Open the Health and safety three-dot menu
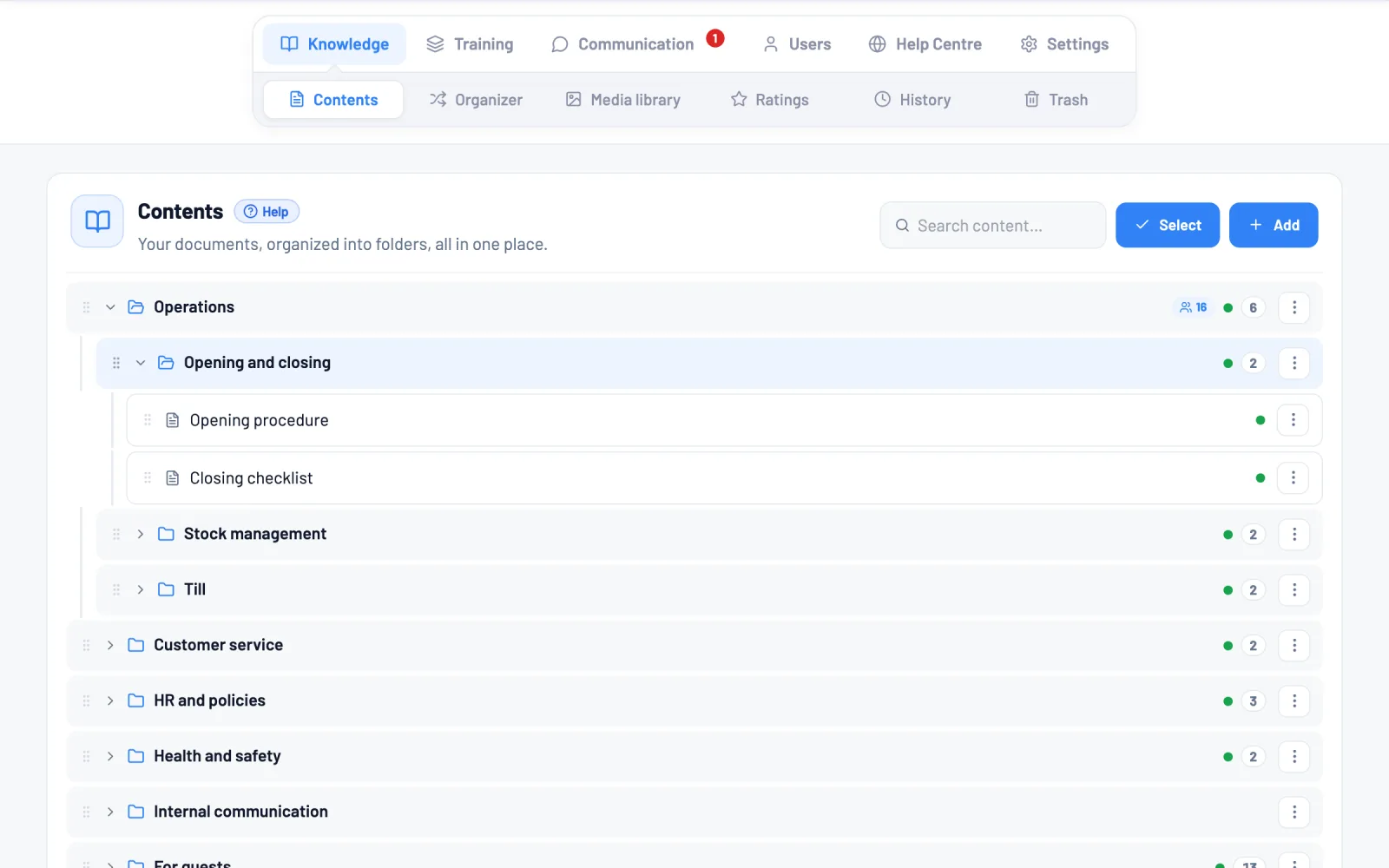The height and width of the screenshot is (868, 1389). (x=1294, y=756)
